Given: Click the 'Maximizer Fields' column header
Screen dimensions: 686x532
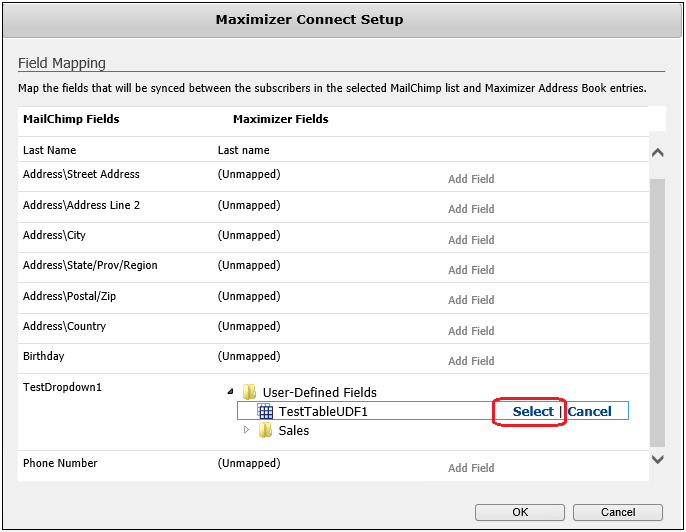Looking at the screenshot, I should tap(280, 119).
